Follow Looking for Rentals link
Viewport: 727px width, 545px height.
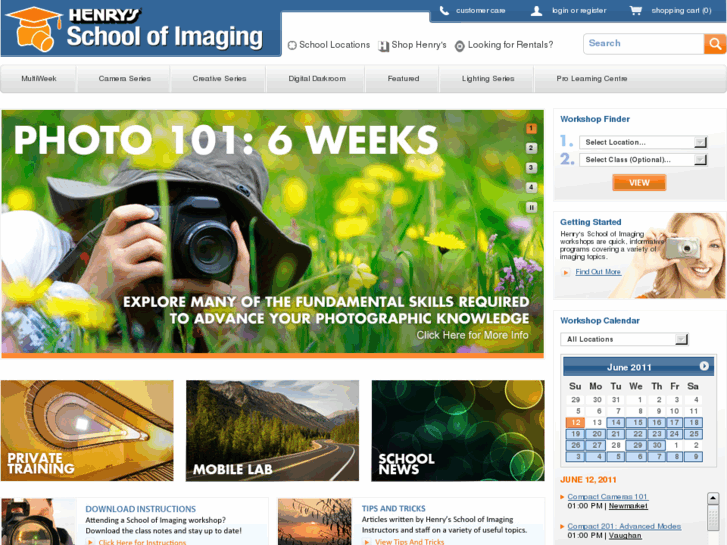click(x=510, y=45)
